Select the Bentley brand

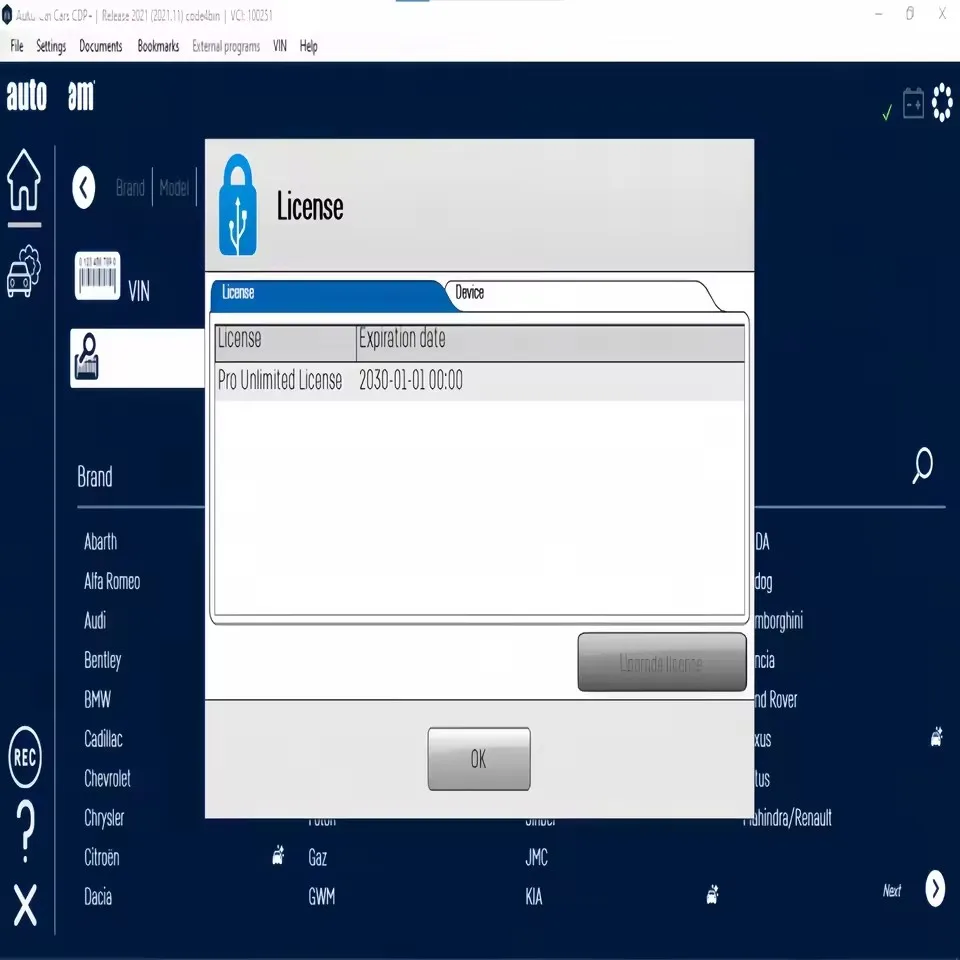point(102,661)
